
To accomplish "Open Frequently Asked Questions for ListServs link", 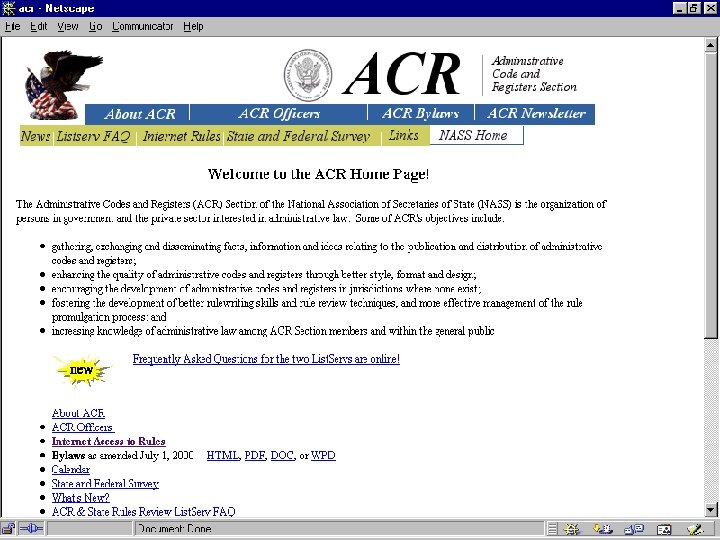I will (266, 359).
